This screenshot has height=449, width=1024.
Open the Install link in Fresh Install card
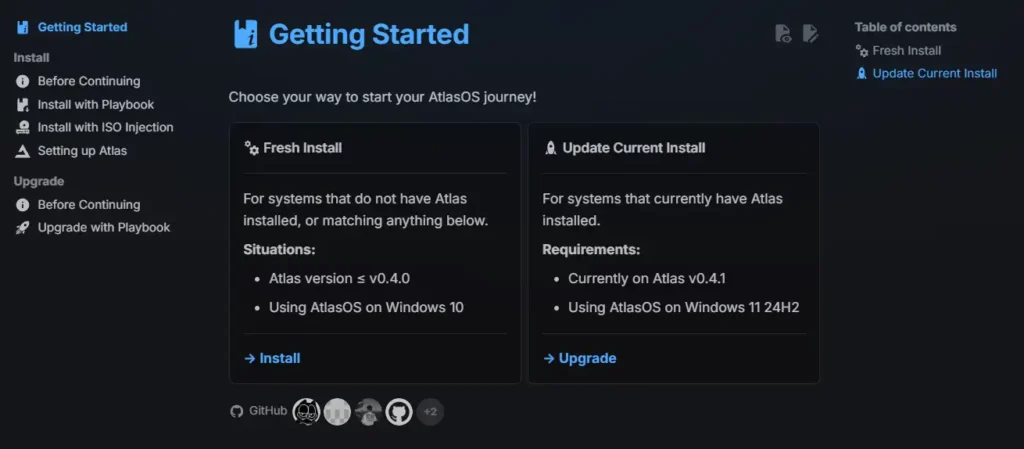click(272, 358)
